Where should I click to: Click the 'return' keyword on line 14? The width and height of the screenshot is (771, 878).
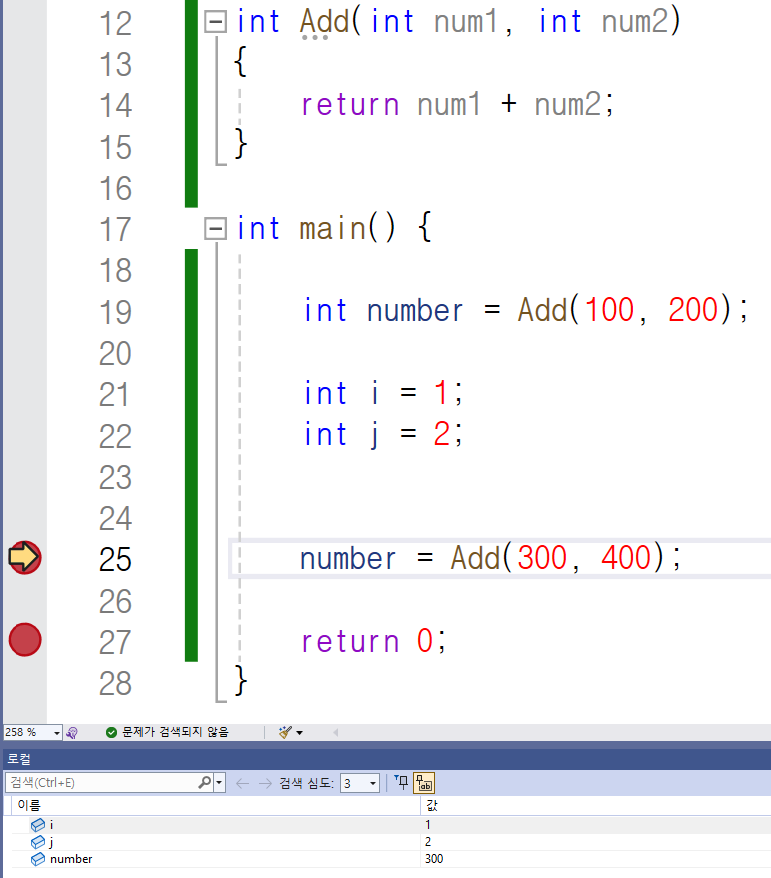pyautogui.click(x=350, y=105)
